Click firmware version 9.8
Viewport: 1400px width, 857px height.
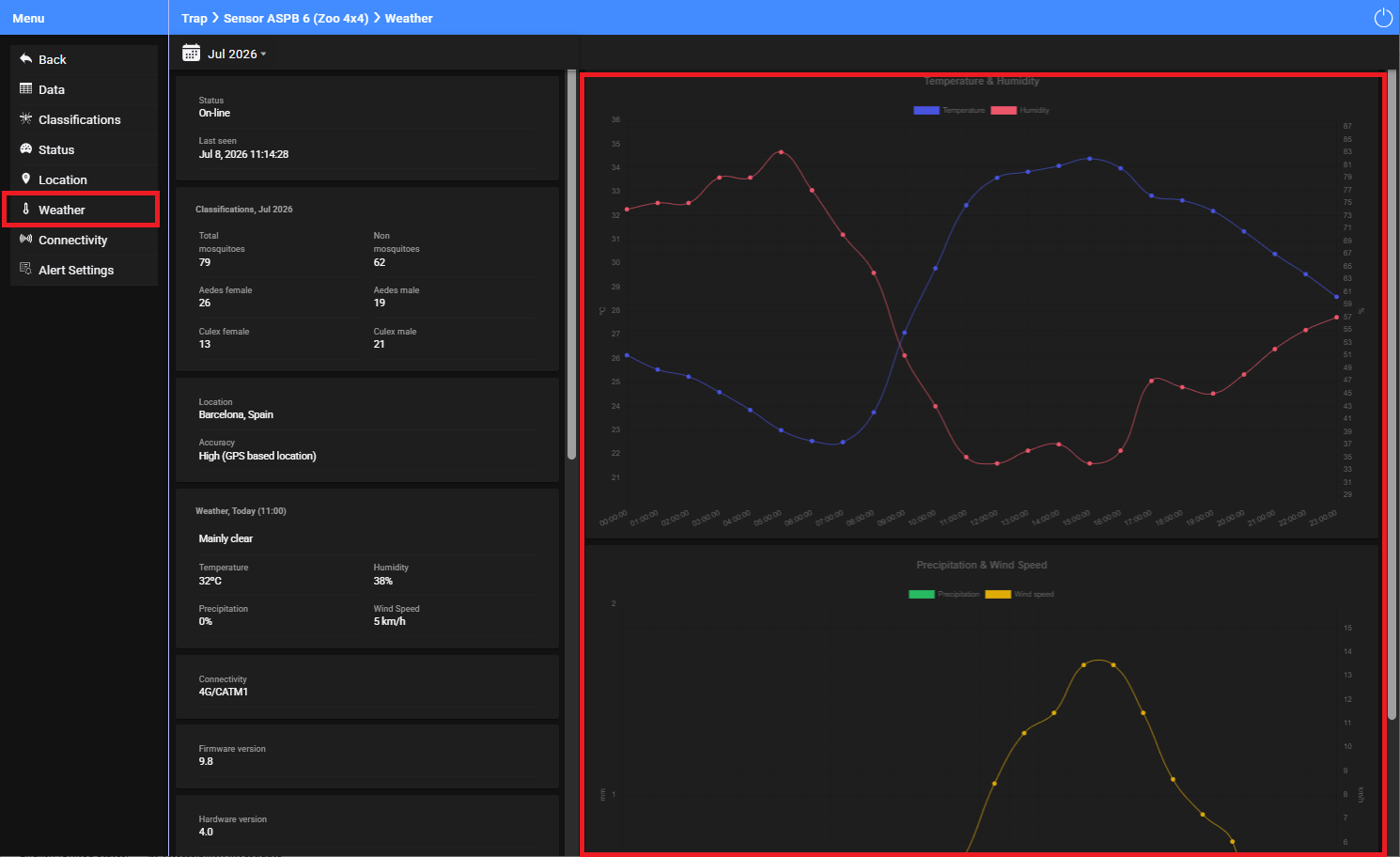(x=206, y=761)
